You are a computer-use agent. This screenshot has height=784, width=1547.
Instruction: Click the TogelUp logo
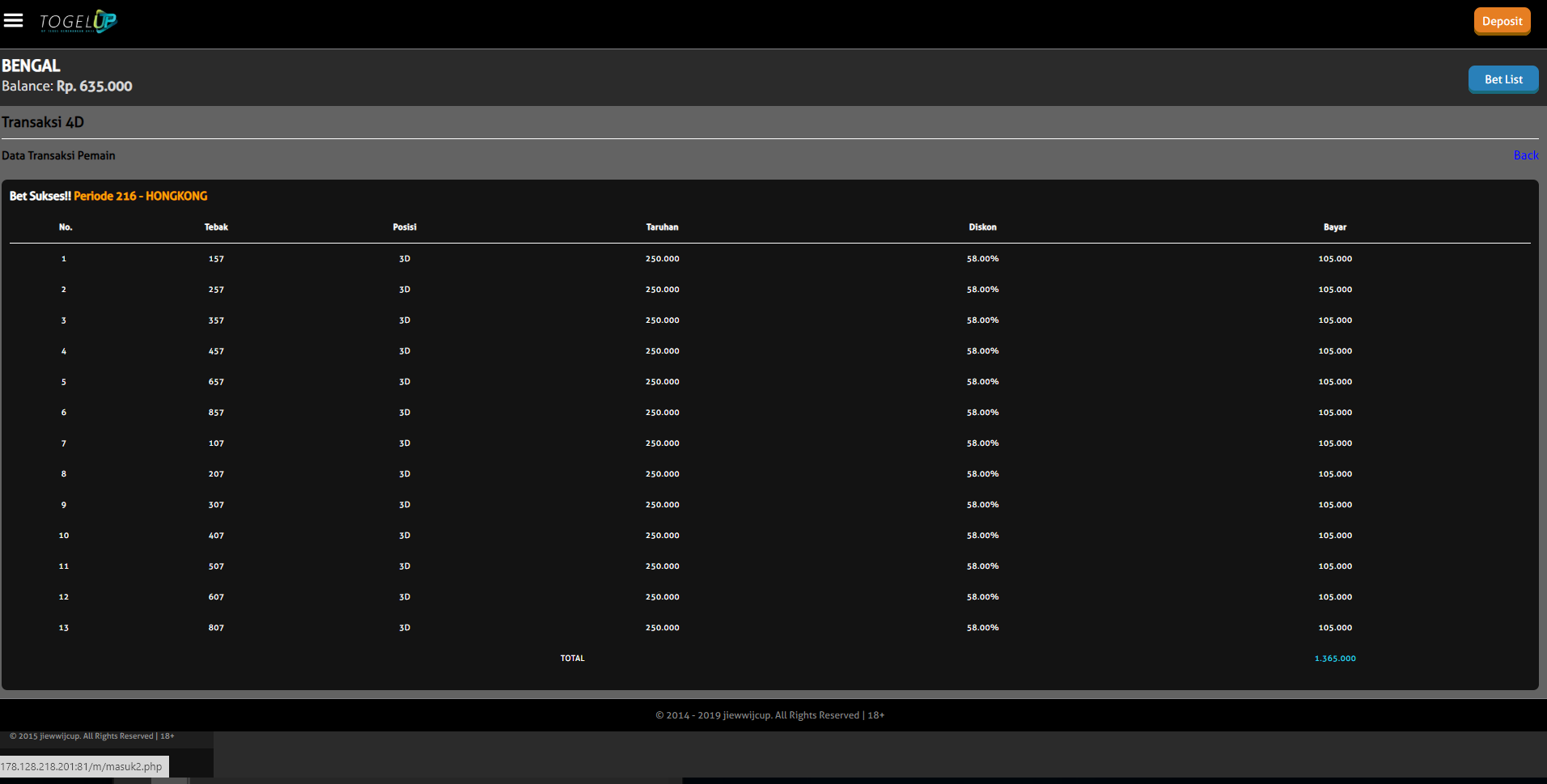click(78, 21)
